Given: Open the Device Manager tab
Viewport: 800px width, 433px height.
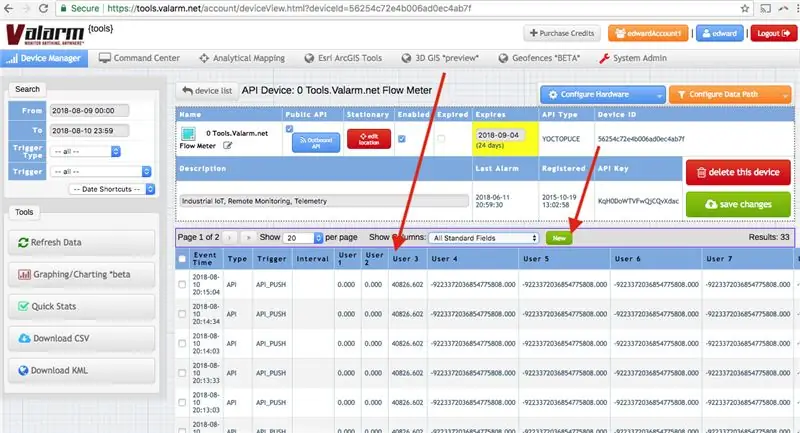Looking at the screenshot, I should (44, 58).
